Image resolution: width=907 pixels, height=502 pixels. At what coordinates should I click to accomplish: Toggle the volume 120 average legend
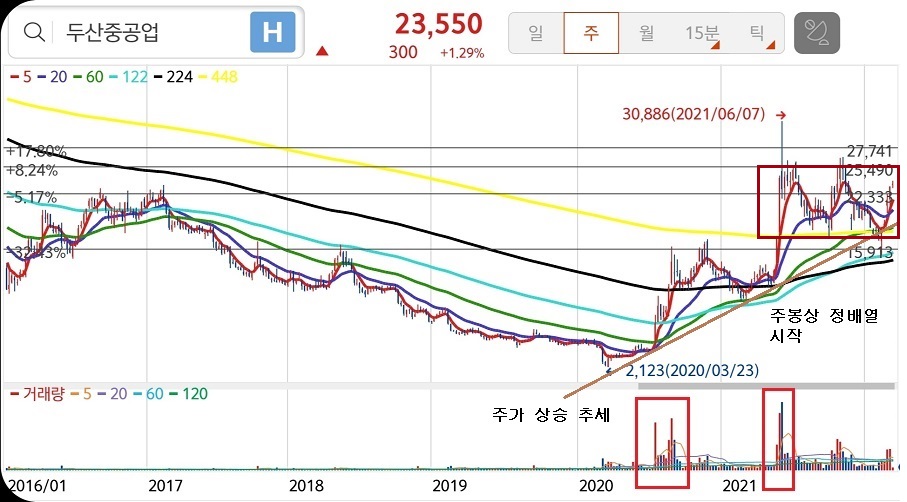click(x=189, y=394)
